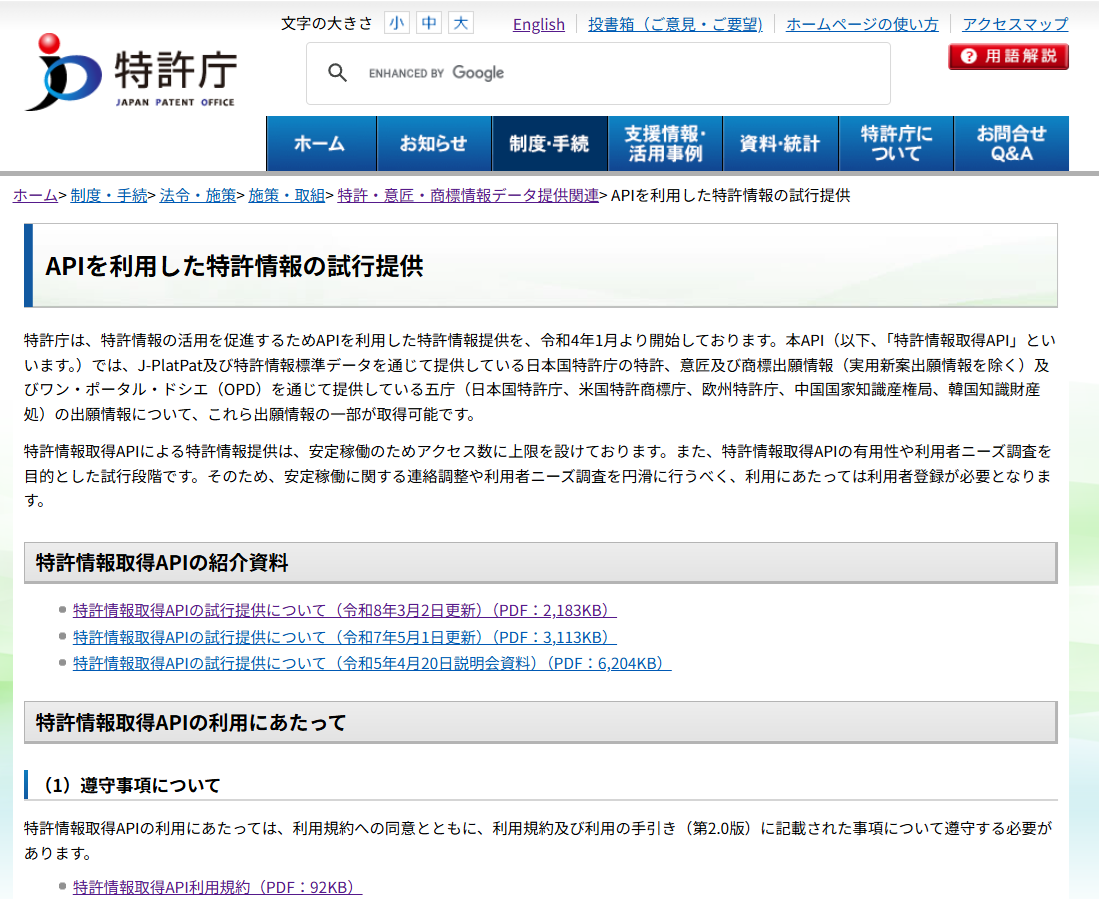Click the 法令・施策 breadcrumb link
1099x899 pixels.
(x=198, y=195)
